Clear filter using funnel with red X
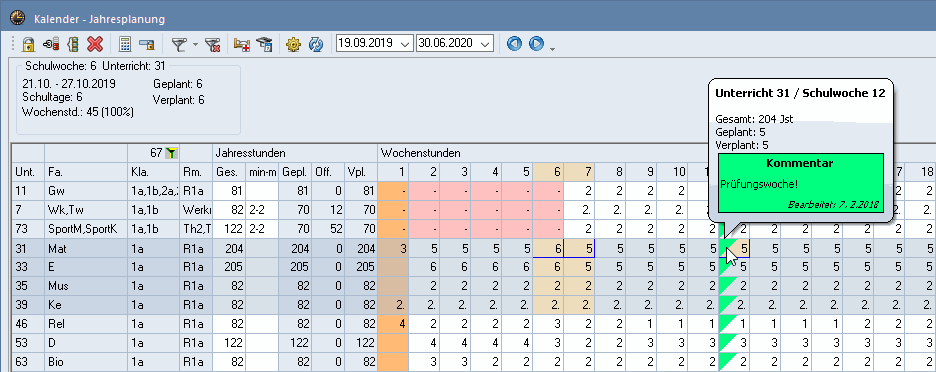The width and height of the screenshot is (936, 372). 213,44
